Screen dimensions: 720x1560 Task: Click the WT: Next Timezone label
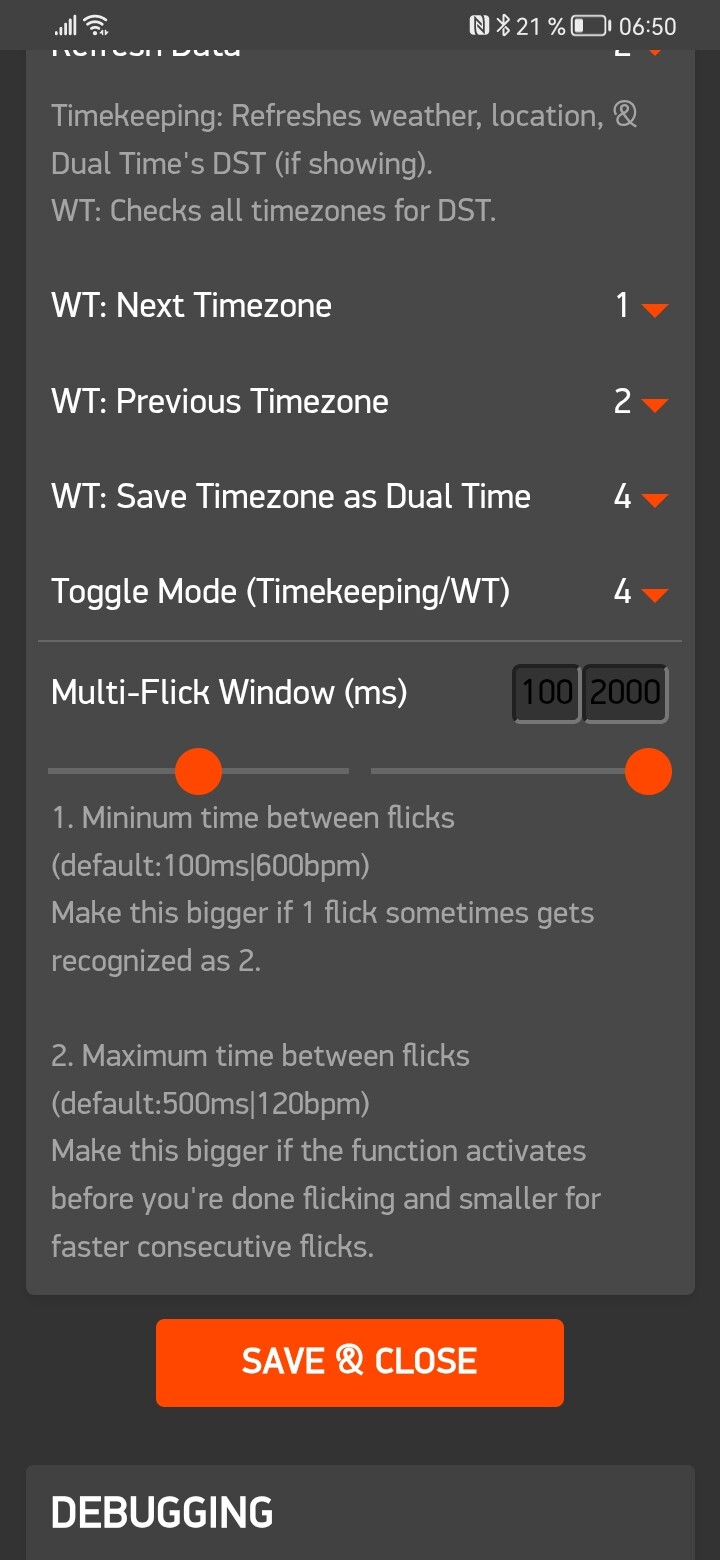pos(191,306)
